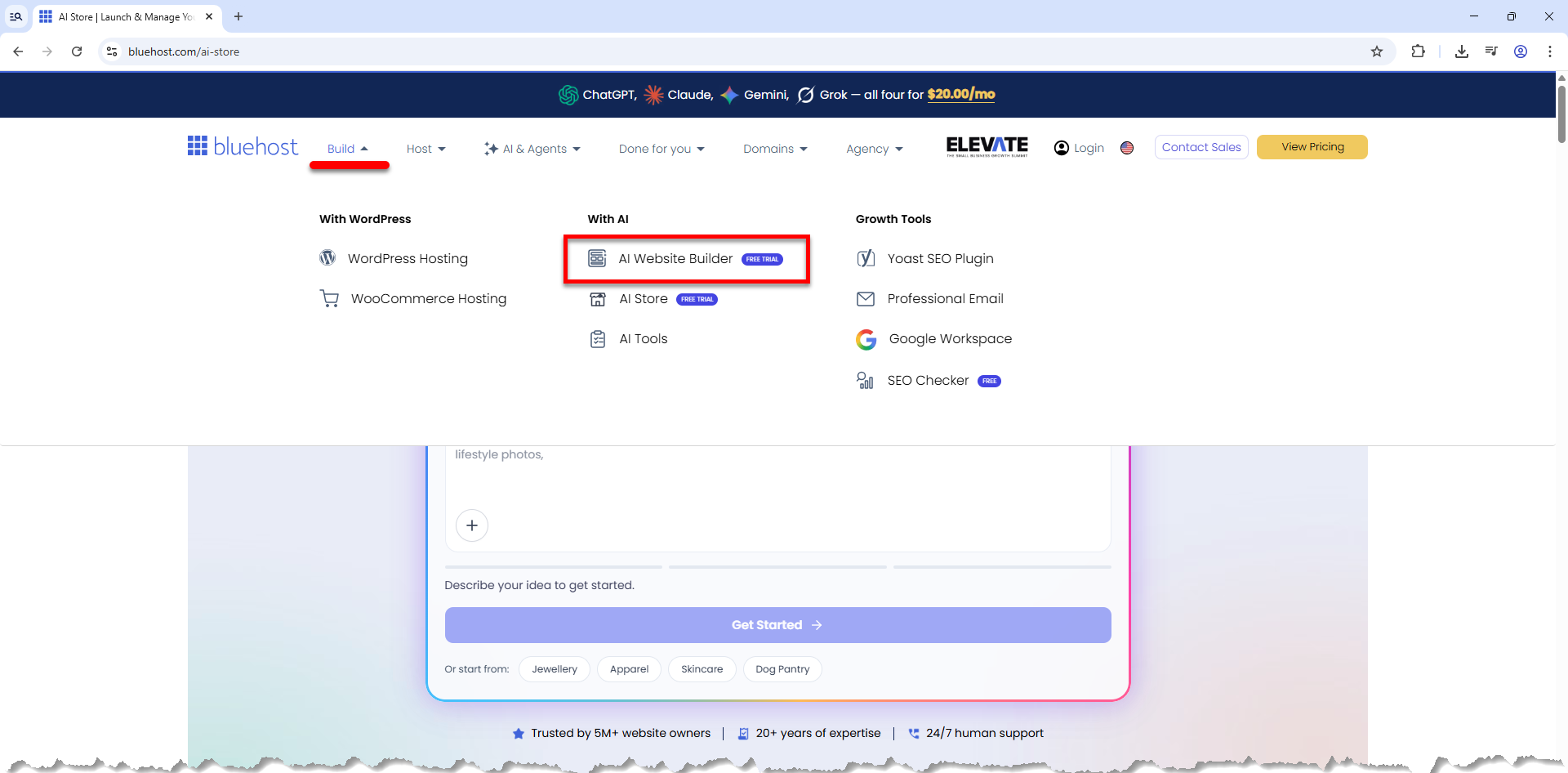Viewport: 1568px width, 773px height.
Task: Click the plus attachment button in prompt box
Action: (472, 525)
